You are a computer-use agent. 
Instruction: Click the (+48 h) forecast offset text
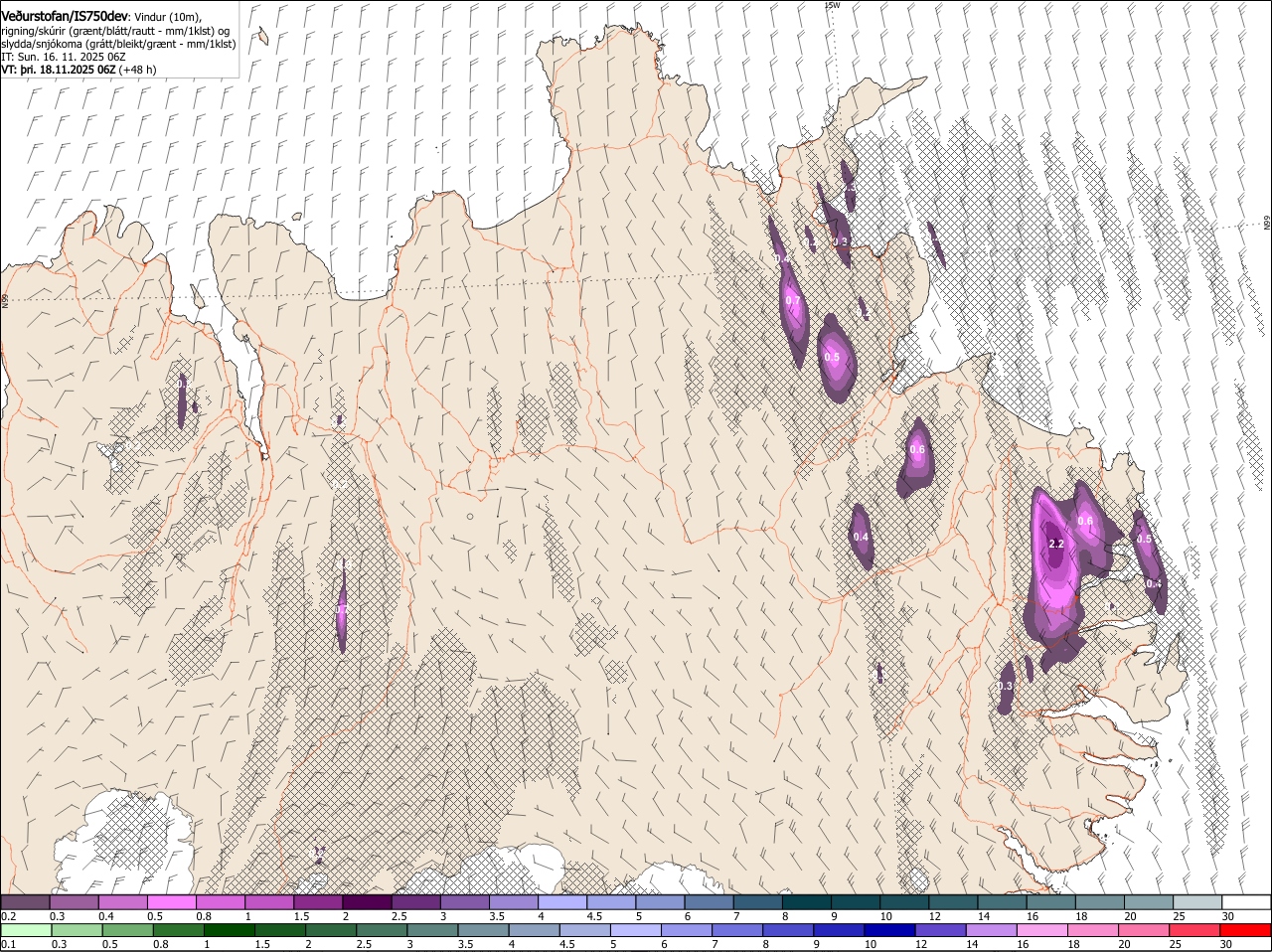pos(137,70)
